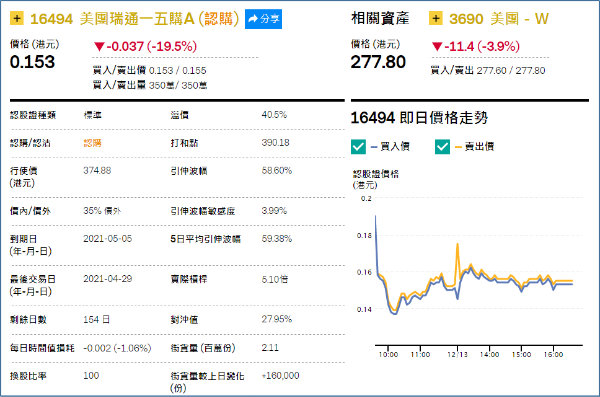Add stock 3690 with yellow plus icon
The image size is (600, 397).
[x=436, y=18]
